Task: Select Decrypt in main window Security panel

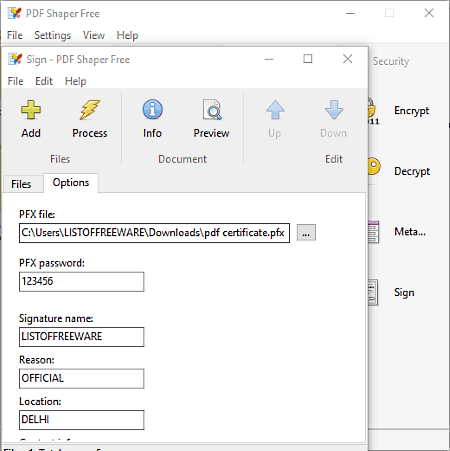Action: tap(412, 171)
